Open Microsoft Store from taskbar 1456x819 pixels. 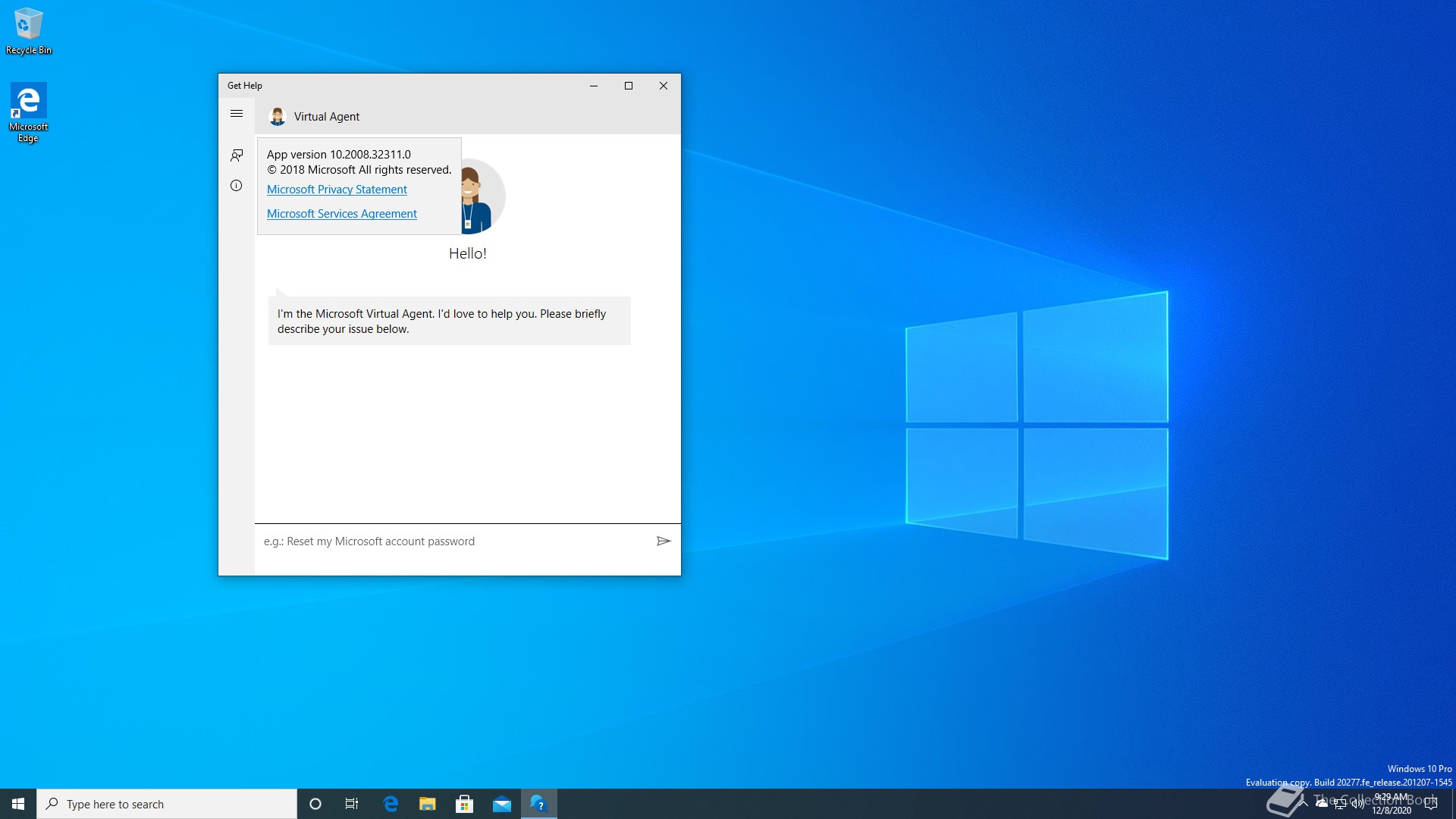(465, 804)
